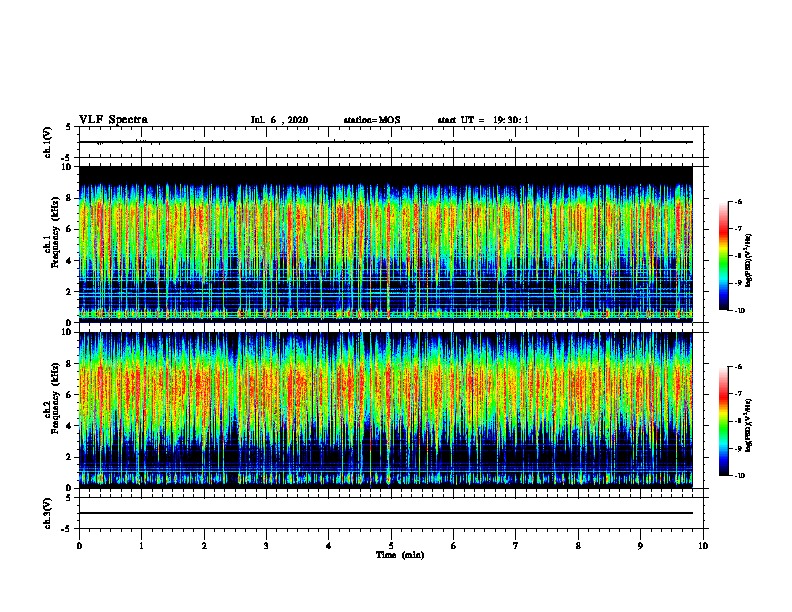Click the "2" kHz tick on ch.2 frequency axis

click(71, 457)
